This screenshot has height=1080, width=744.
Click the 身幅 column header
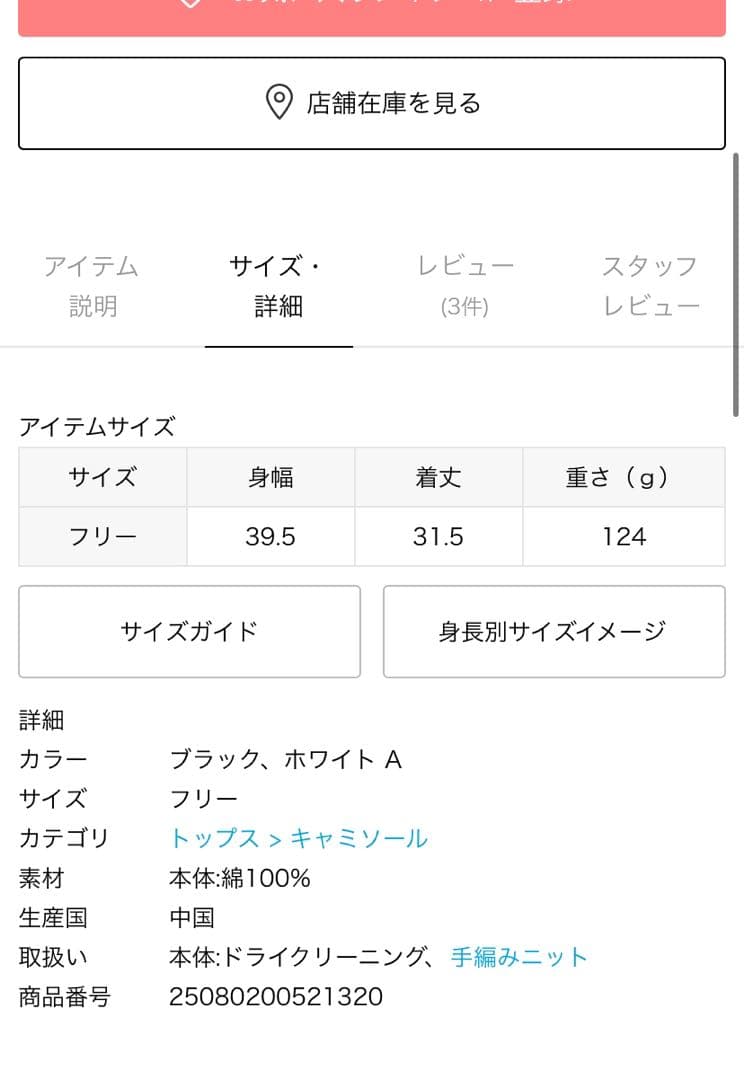pyautogui.click(x=271, y=478)
